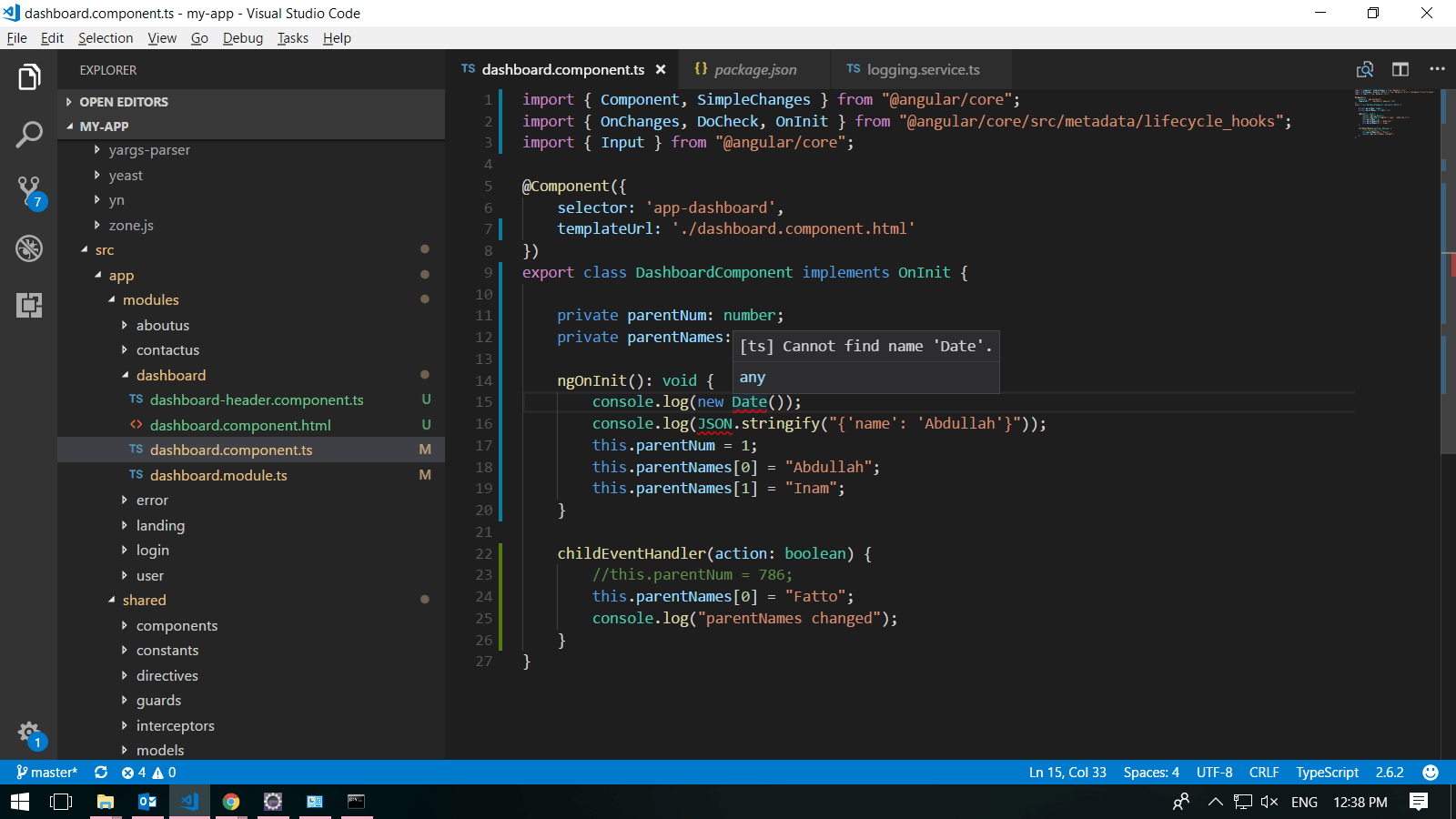
Task: Open the Debug menu
Action: 243,38
